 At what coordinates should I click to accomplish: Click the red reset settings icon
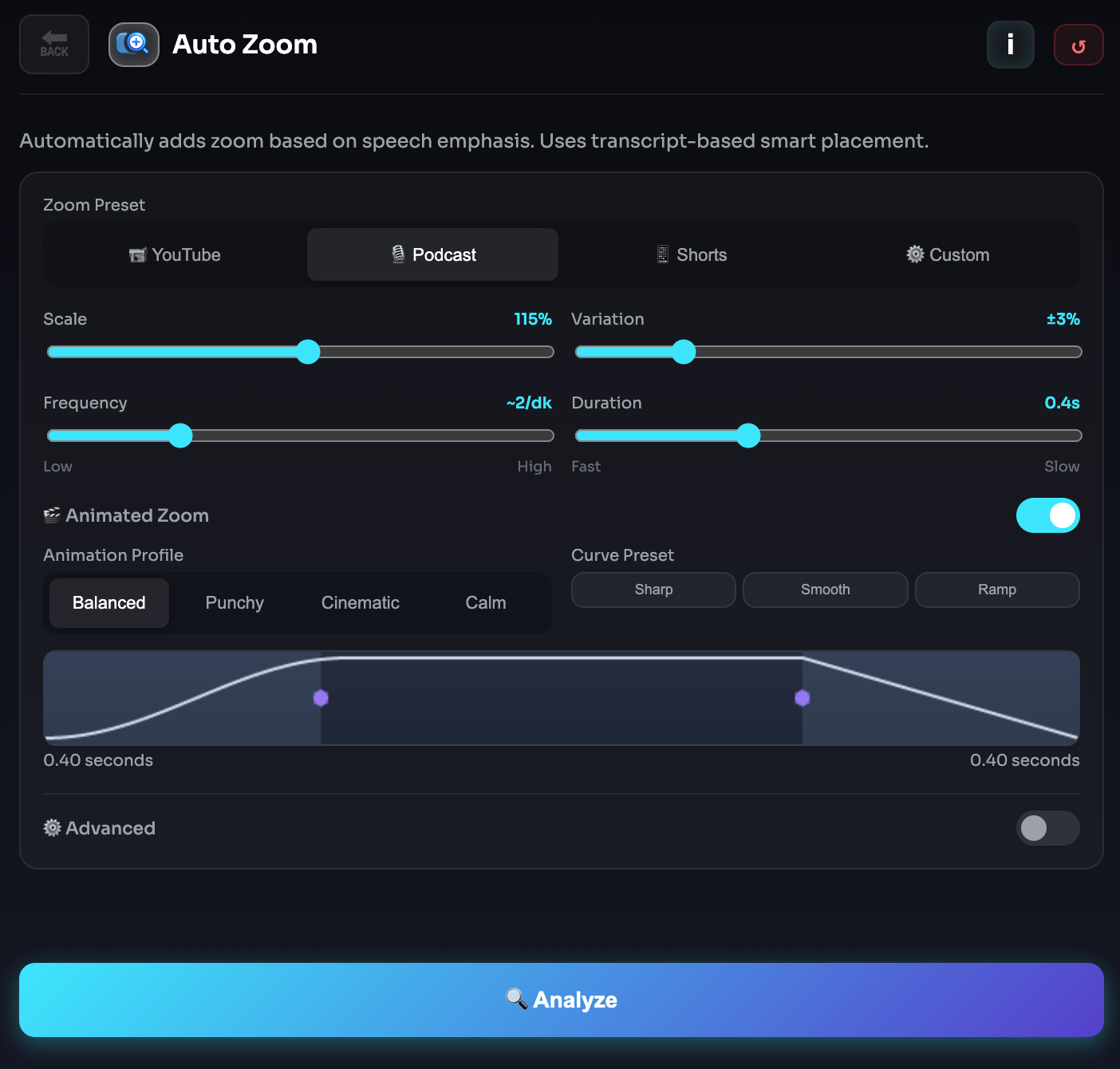pyautogui.click(x=1079, y=45)
